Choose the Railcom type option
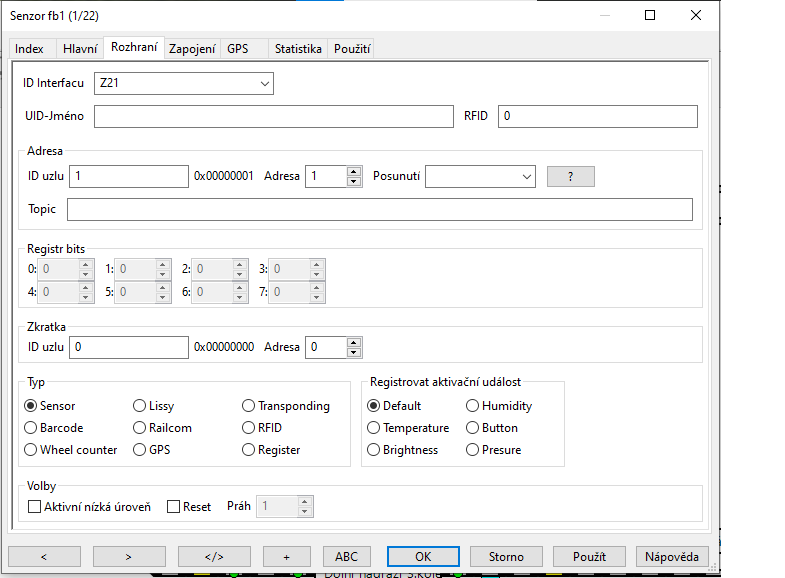 click(x=139, y=428)
